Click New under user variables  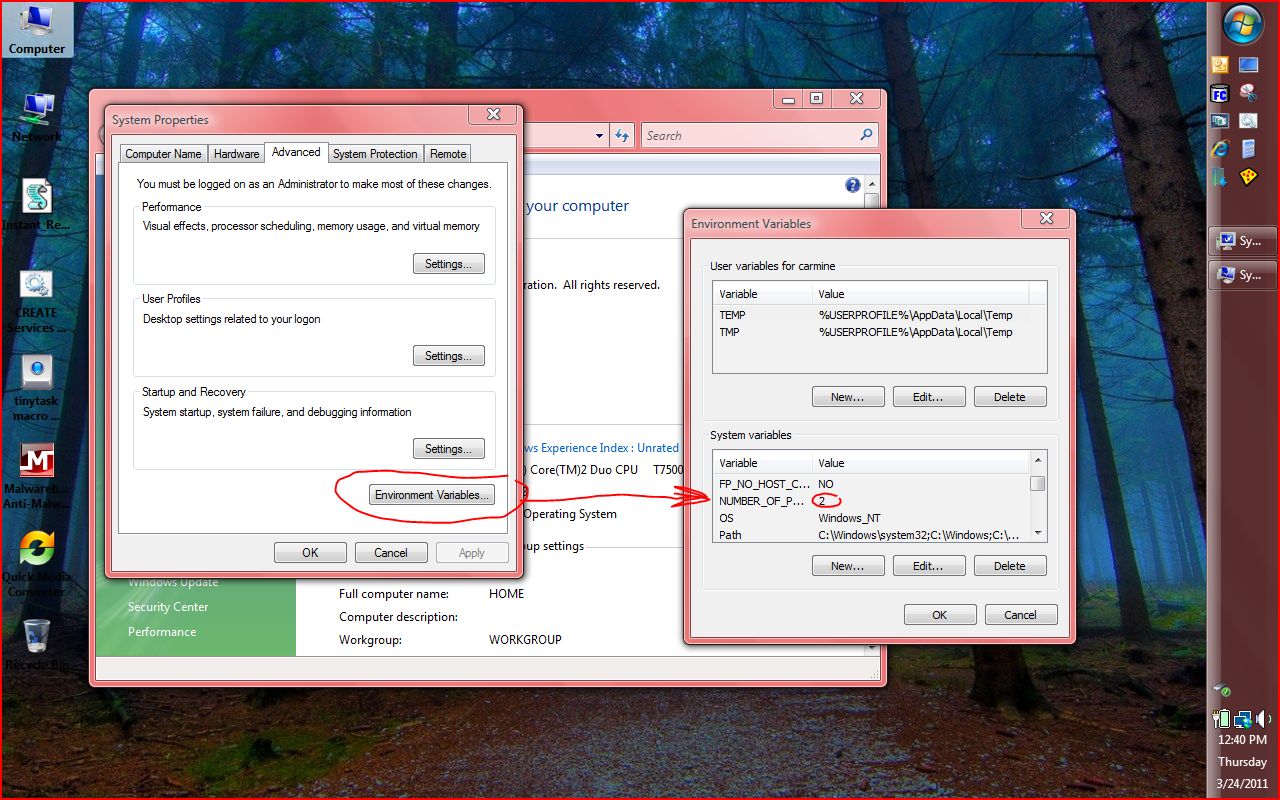[848, 397]
